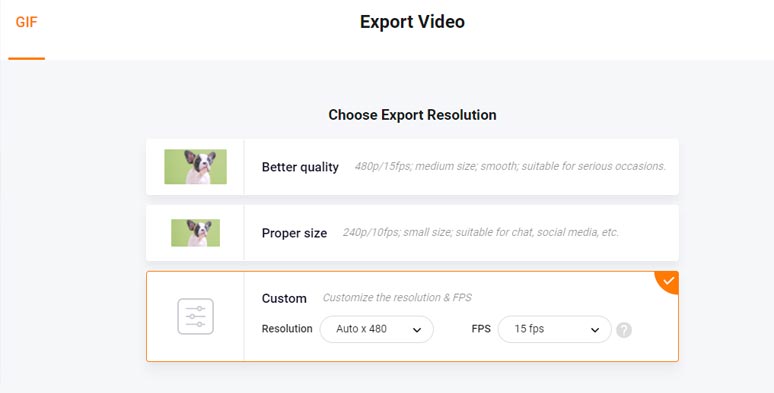Switch to the GIF tab
This screenshot has height=393, width=774.
tap(26, 22)
